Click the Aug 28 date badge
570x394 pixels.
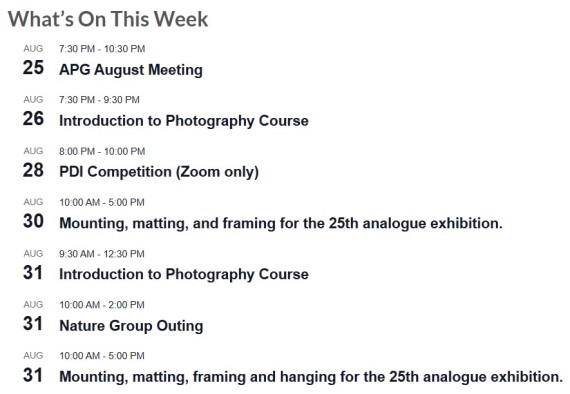33,163
